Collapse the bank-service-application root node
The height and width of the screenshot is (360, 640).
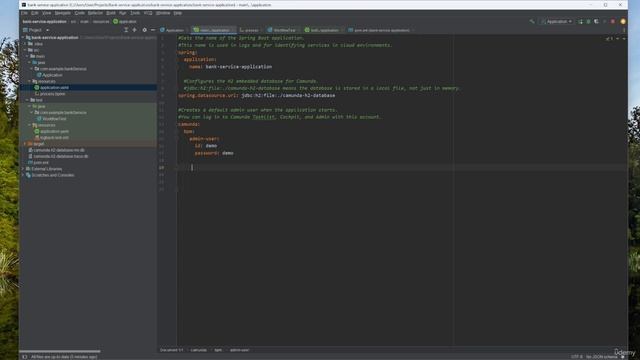tap(23, 38)
